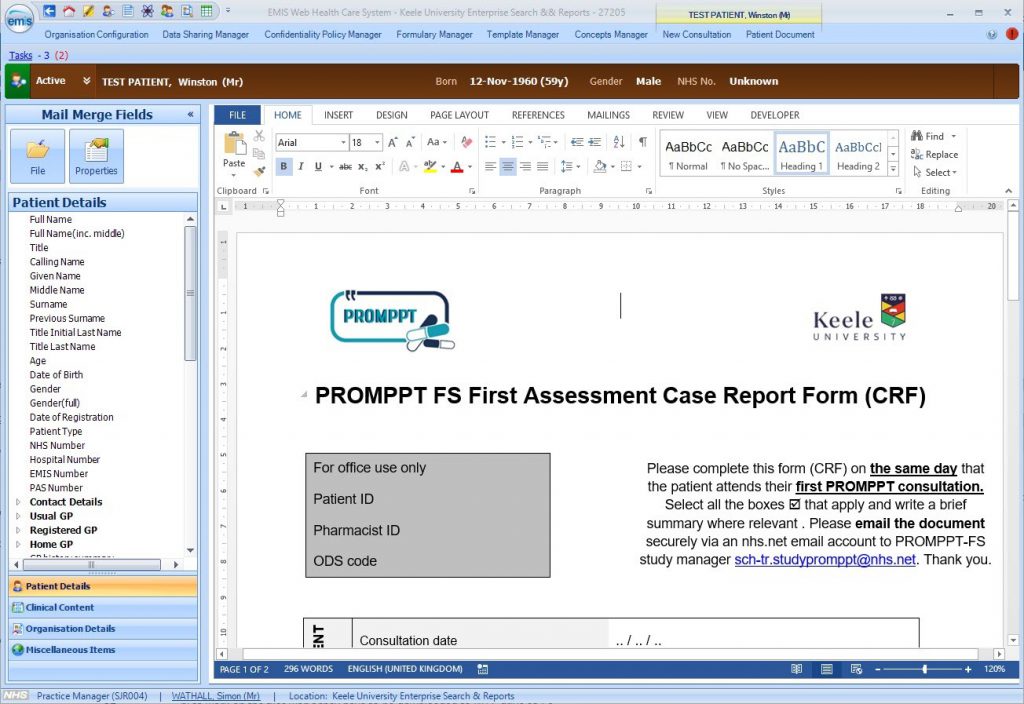Open the home (house) quick-access icon
This screenshot has height=704, width=1024.
(x=69, y=11)
